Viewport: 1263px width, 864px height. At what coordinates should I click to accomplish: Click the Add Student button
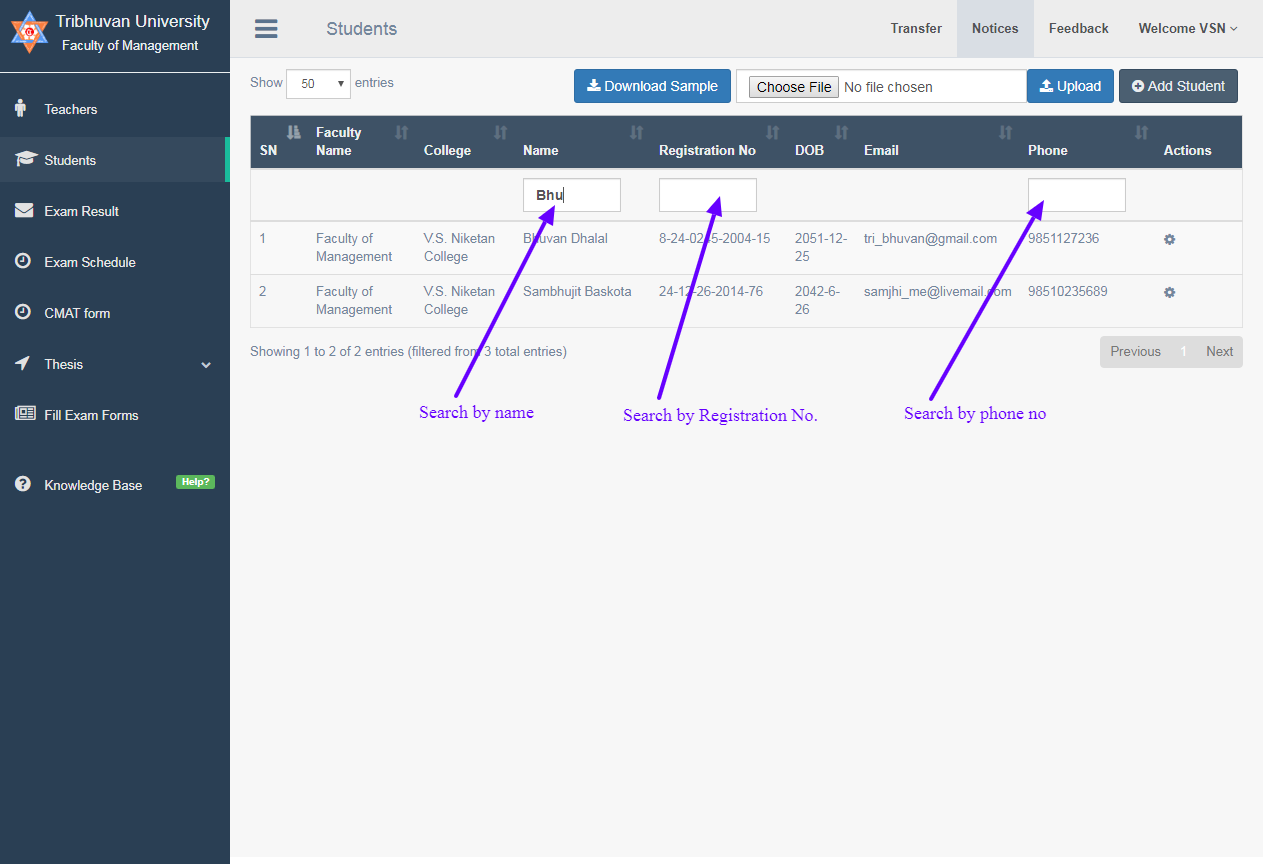[x=1178, y=86]
